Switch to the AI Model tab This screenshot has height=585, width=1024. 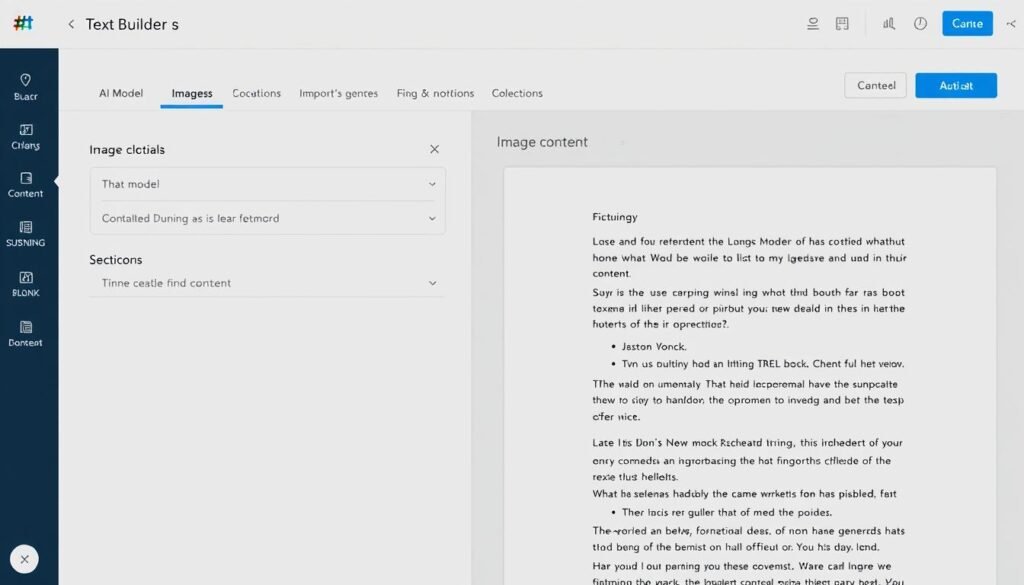point(120,93)
